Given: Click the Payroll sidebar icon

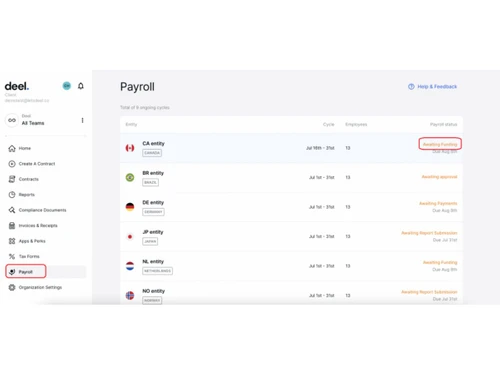Looking at the screenshot, I should 12,272.
